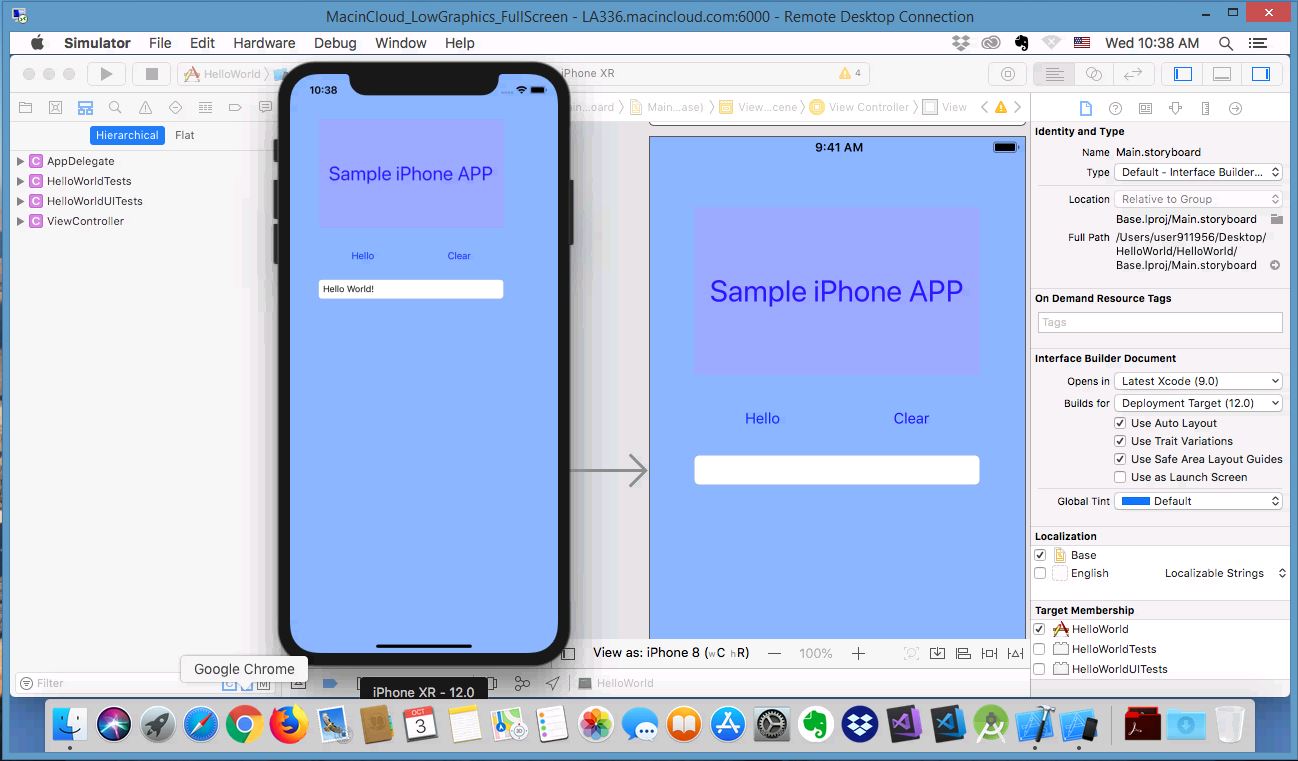Switch to Flat navigator view

(x=184, y=135)
